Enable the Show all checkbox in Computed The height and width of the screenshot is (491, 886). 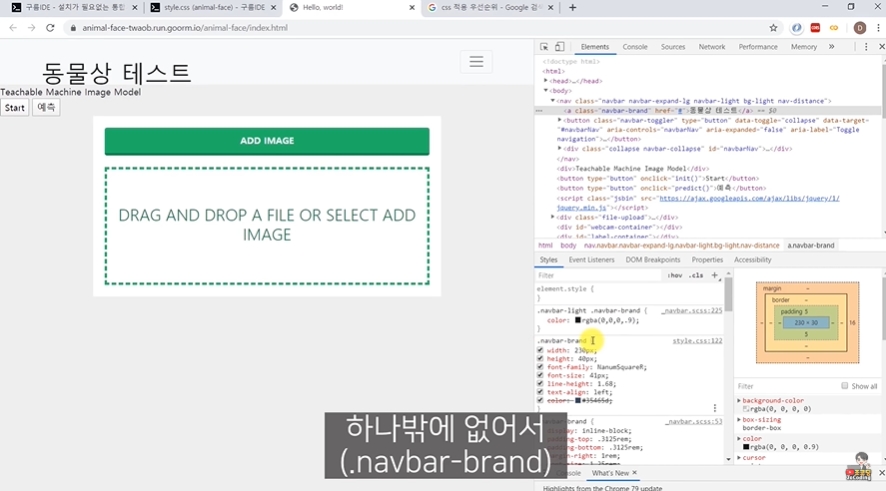(x=845, y=386)
